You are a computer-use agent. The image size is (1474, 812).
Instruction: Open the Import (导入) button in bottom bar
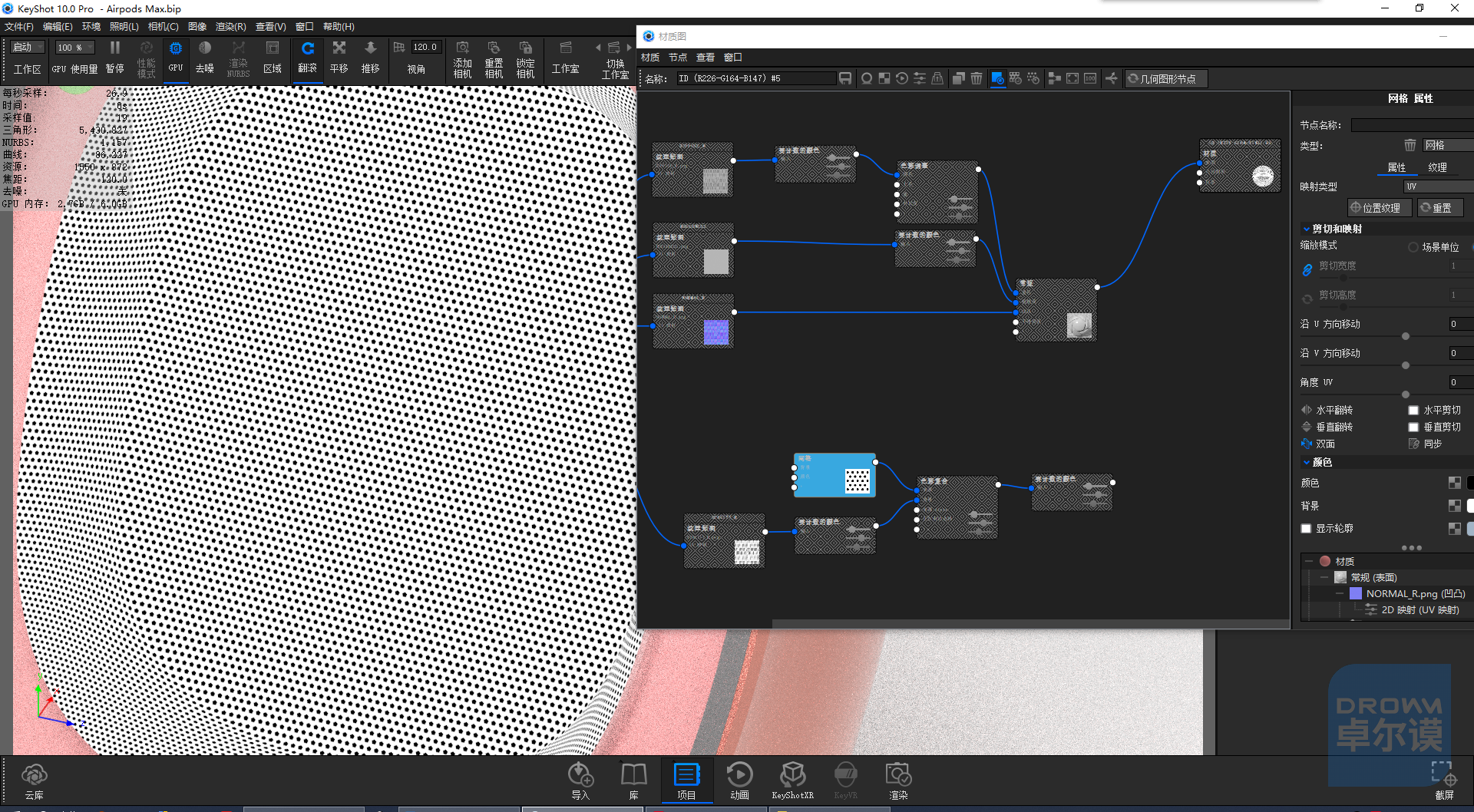point(580,781)
